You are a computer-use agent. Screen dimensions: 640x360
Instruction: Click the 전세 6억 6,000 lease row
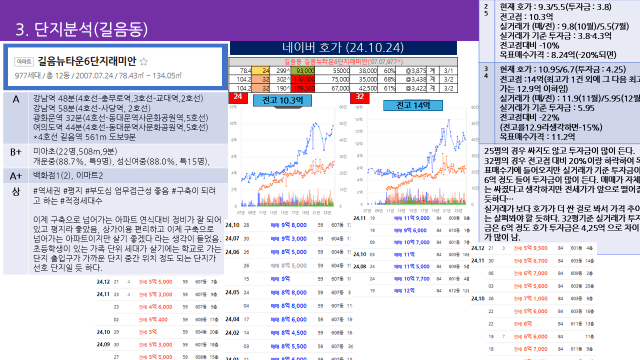[533, 336]
